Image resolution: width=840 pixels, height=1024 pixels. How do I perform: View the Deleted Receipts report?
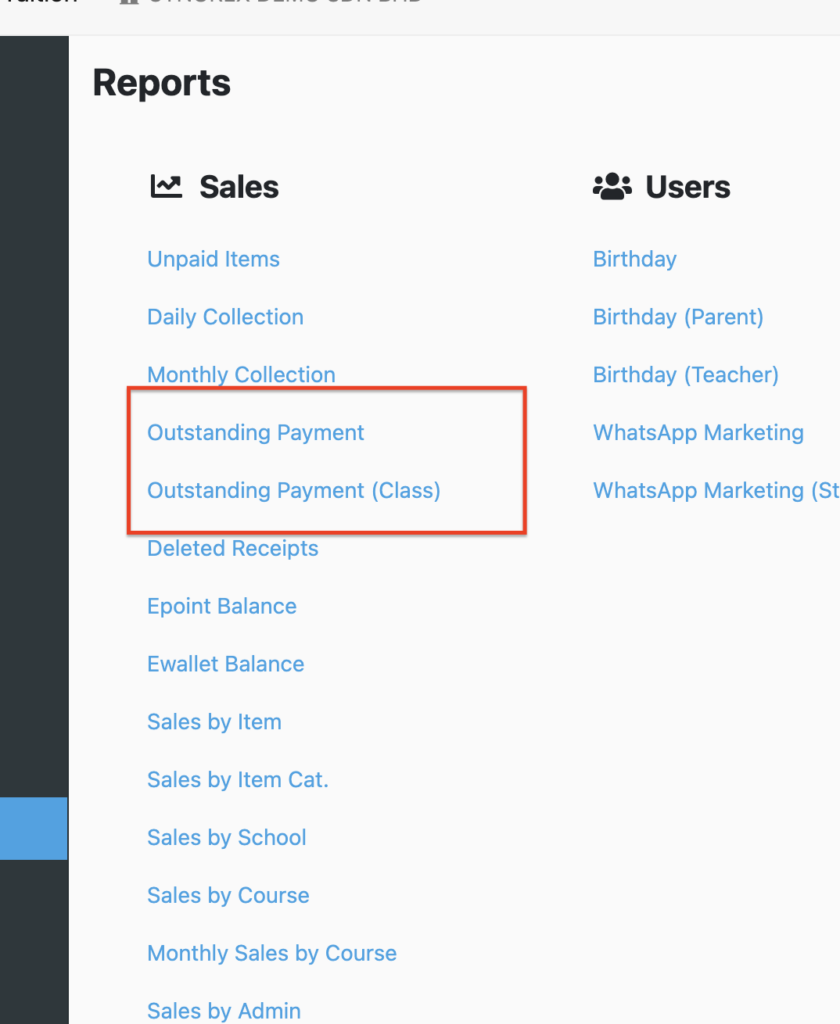[233, 549]
